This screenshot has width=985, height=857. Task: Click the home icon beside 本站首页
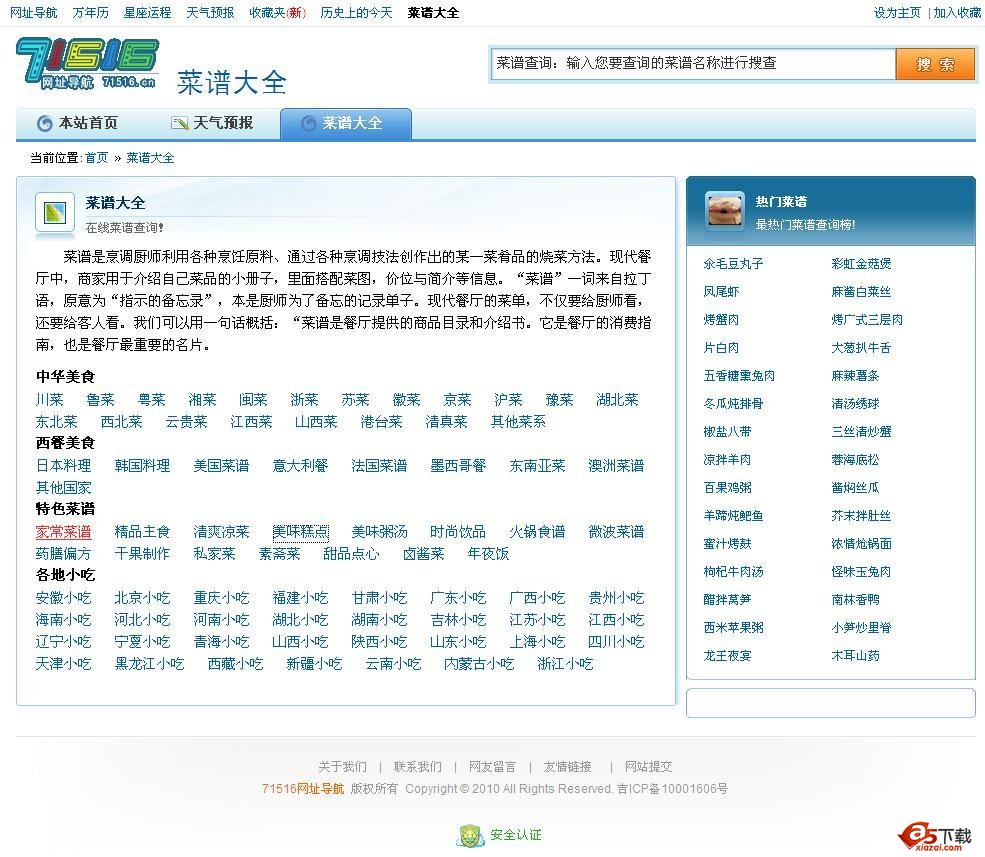point(44,124)
